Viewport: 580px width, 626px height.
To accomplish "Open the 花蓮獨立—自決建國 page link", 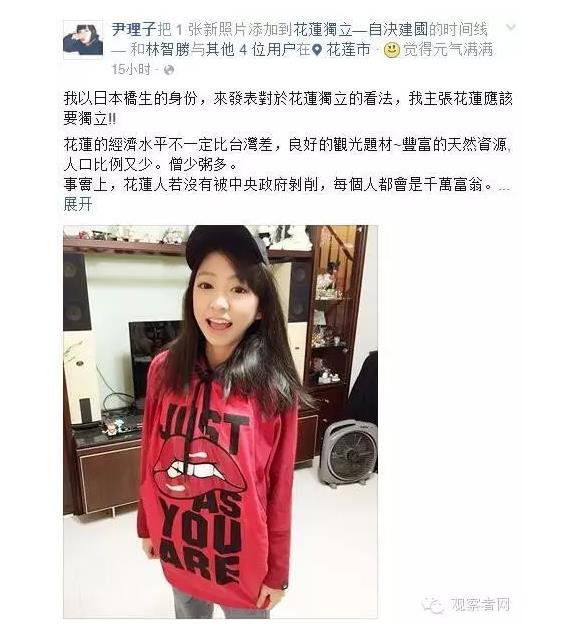I will pos(360,30).
